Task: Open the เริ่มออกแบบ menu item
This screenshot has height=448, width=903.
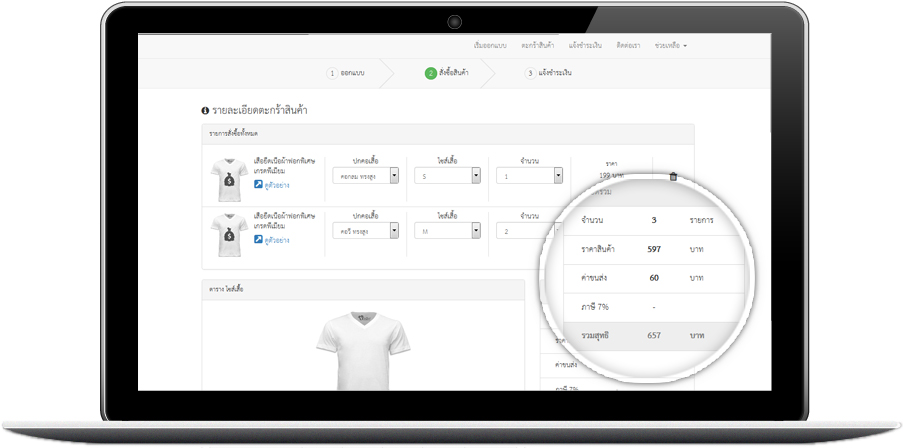Action: (x=490, y=45)
